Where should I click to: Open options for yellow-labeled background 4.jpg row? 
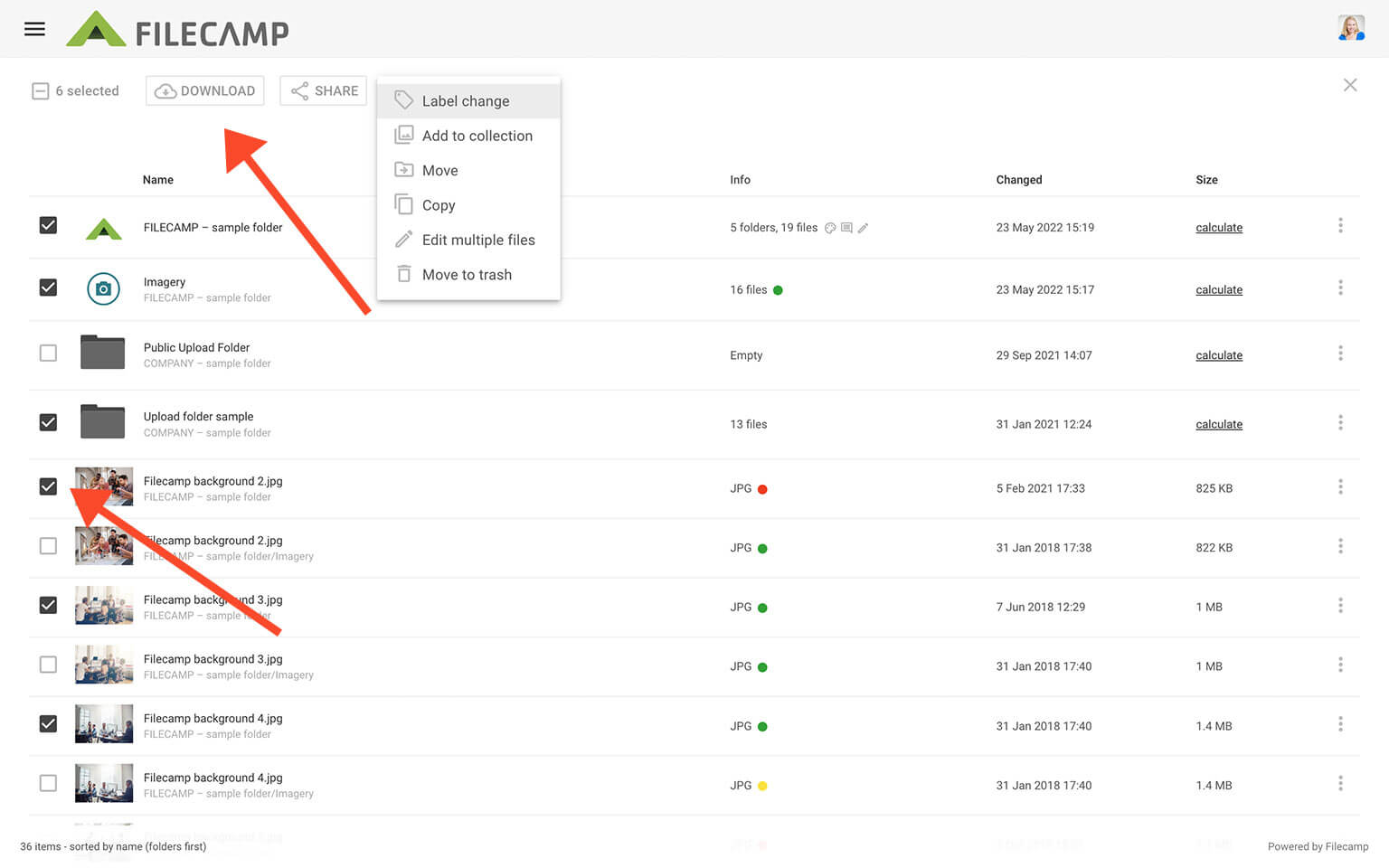[1340, 783]
